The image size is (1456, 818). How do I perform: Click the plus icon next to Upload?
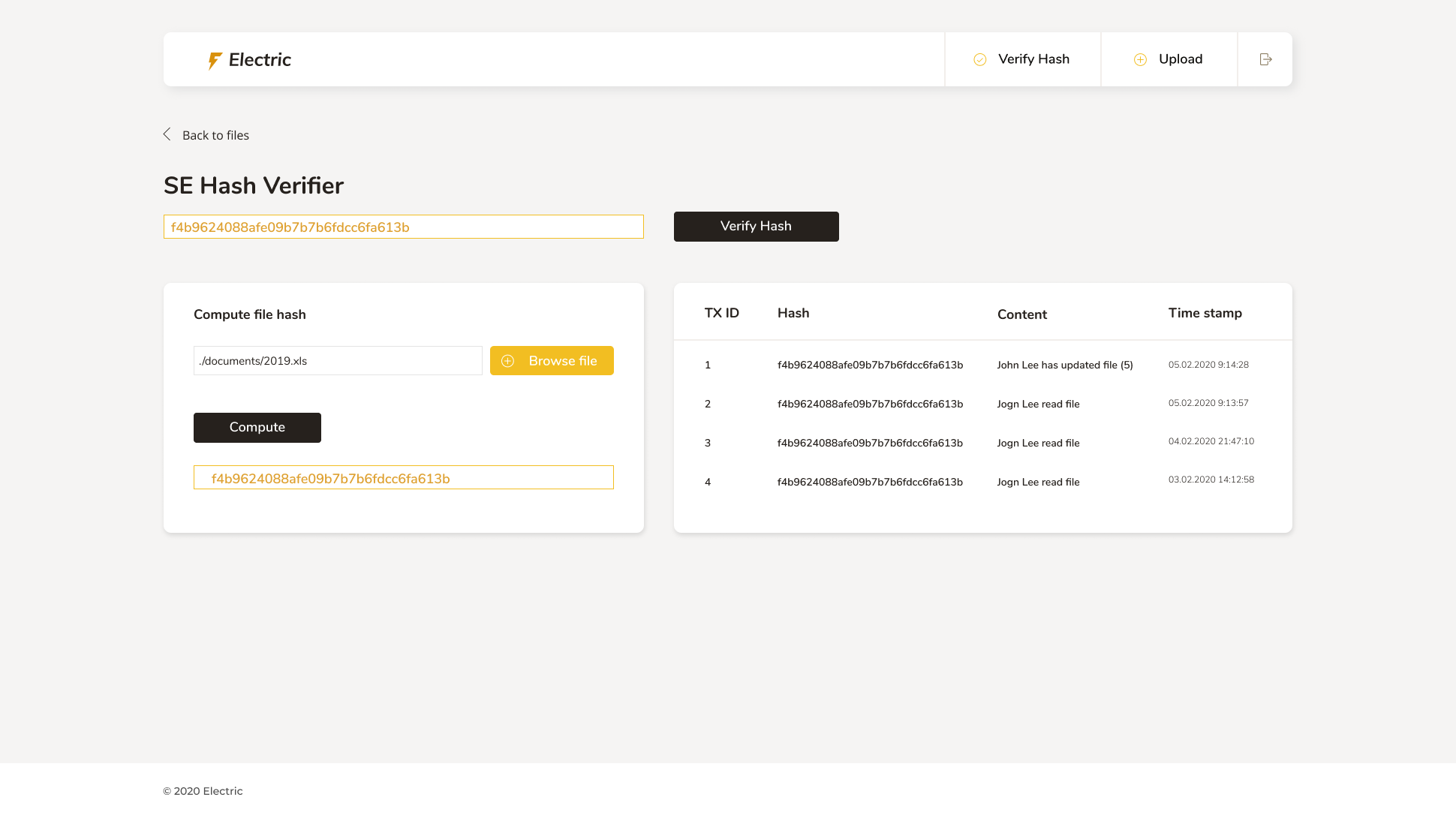(x=1140, y=59)
